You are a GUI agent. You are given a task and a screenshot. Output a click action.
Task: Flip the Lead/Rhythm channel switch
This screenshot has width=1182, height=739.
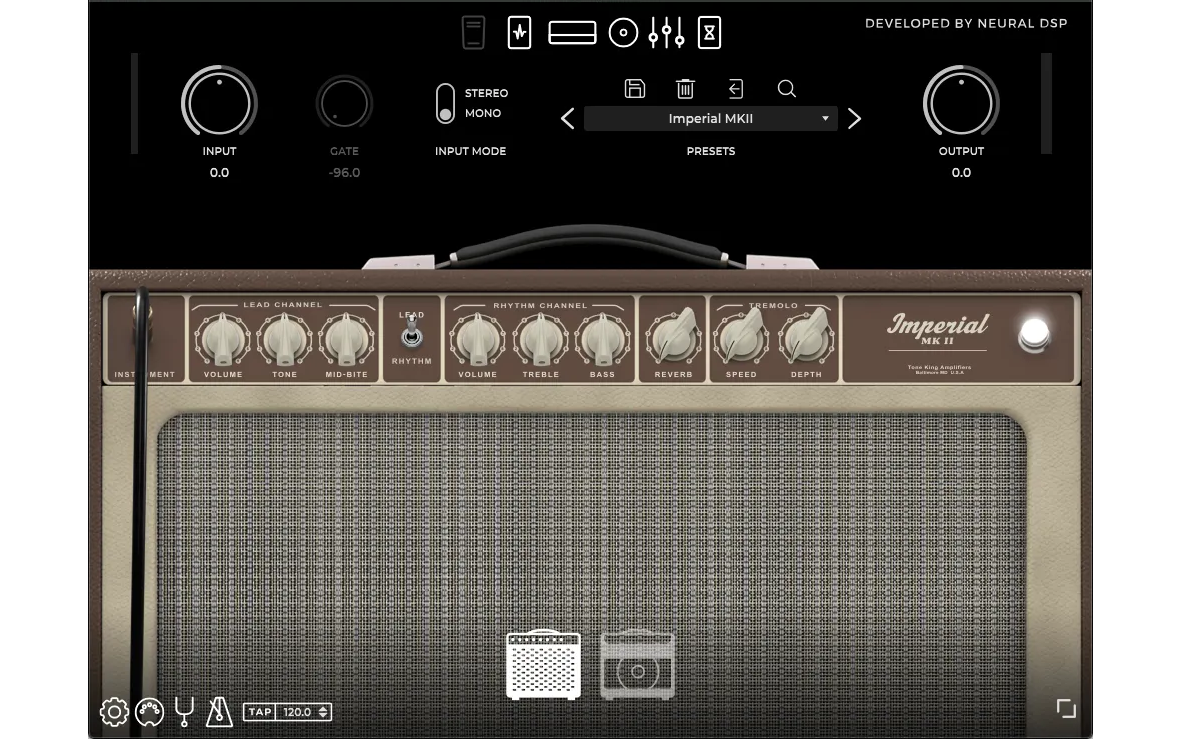(411, 336)
